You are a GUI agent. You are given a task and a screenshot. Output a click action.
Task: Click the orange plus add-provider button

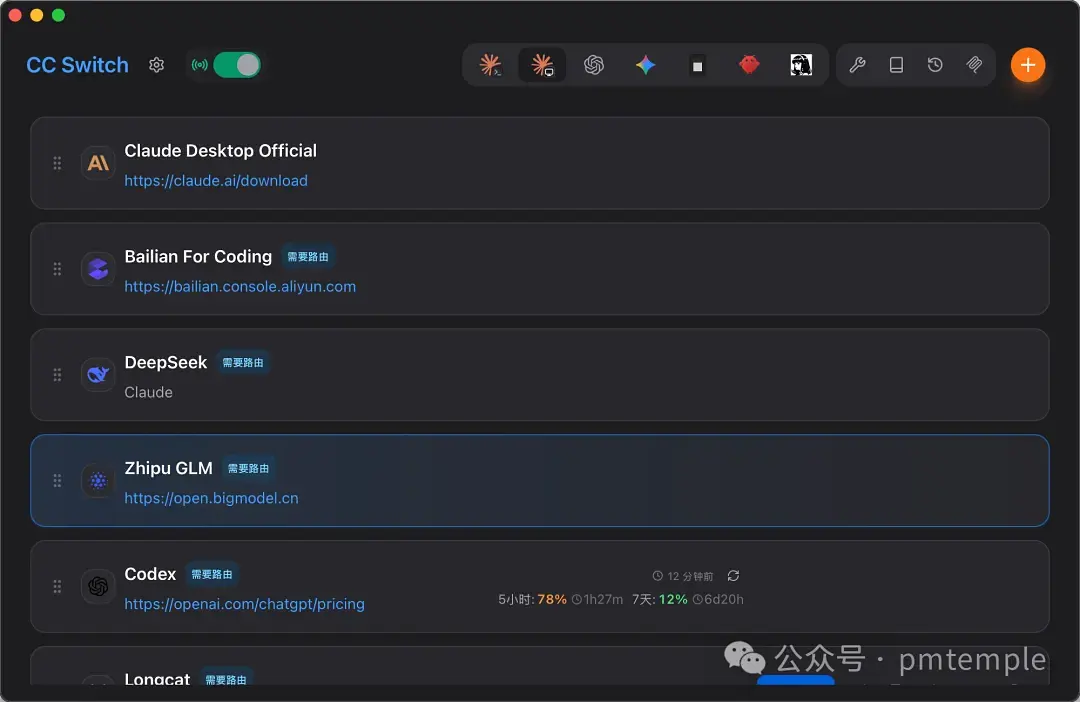[x=1028, y=65]
